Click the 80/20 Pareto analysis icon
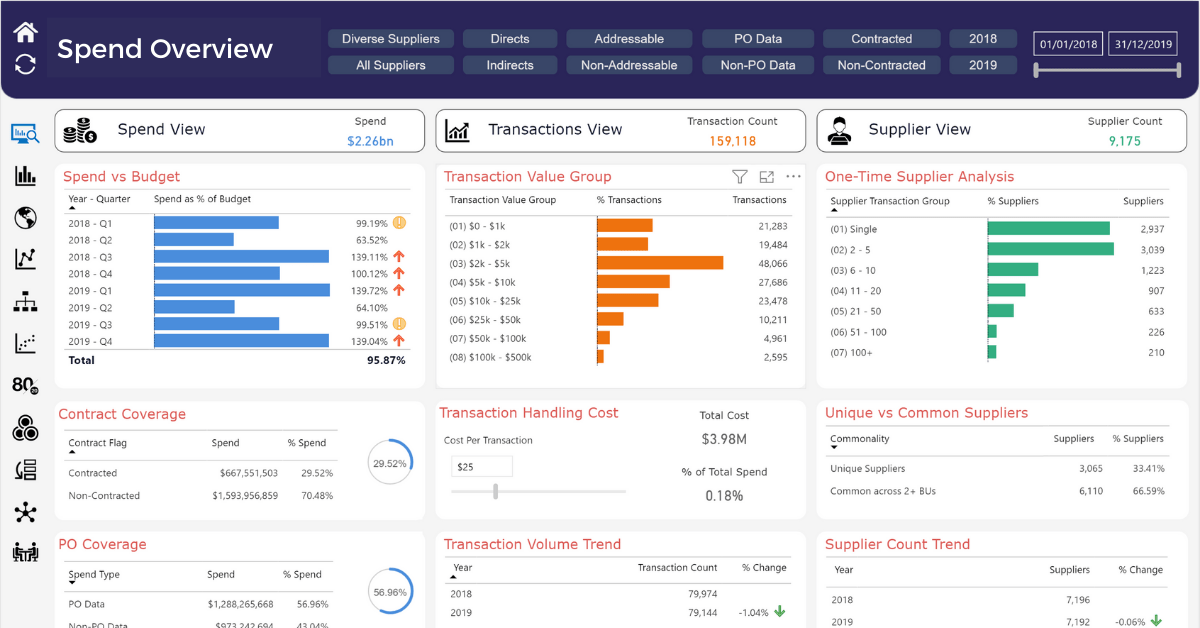Viewport: 1200px width, 628px height. click(25, 385)
